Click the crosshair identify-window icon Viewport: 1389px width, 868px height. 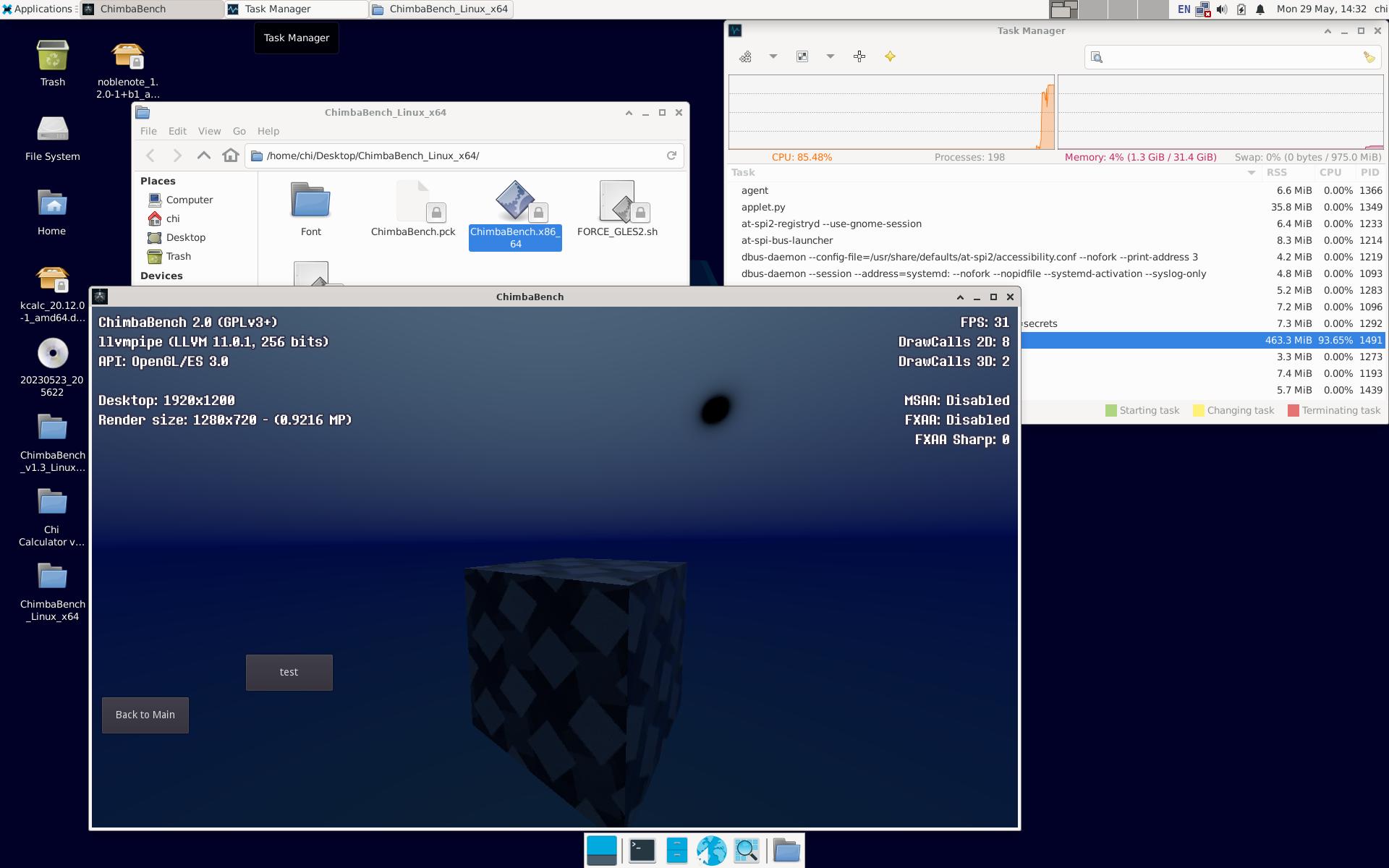pos(859,56)
